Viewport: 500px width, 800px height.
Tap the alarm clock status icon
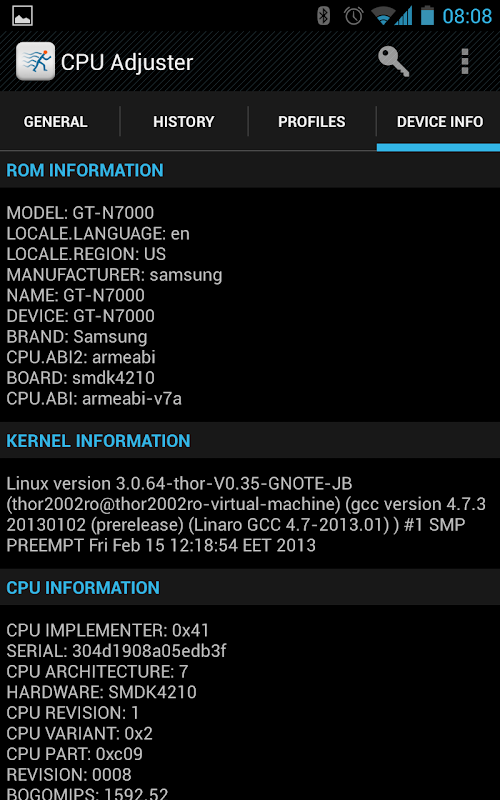[354, 16]
